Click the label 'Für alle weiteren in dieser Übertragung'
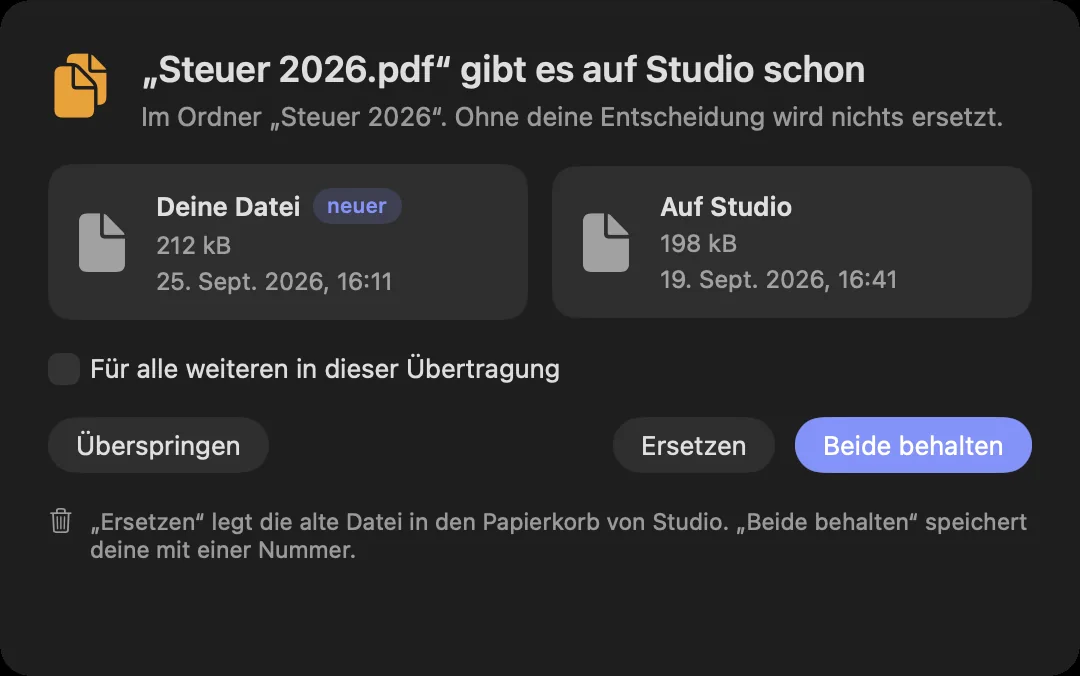 tap(325, 369)
